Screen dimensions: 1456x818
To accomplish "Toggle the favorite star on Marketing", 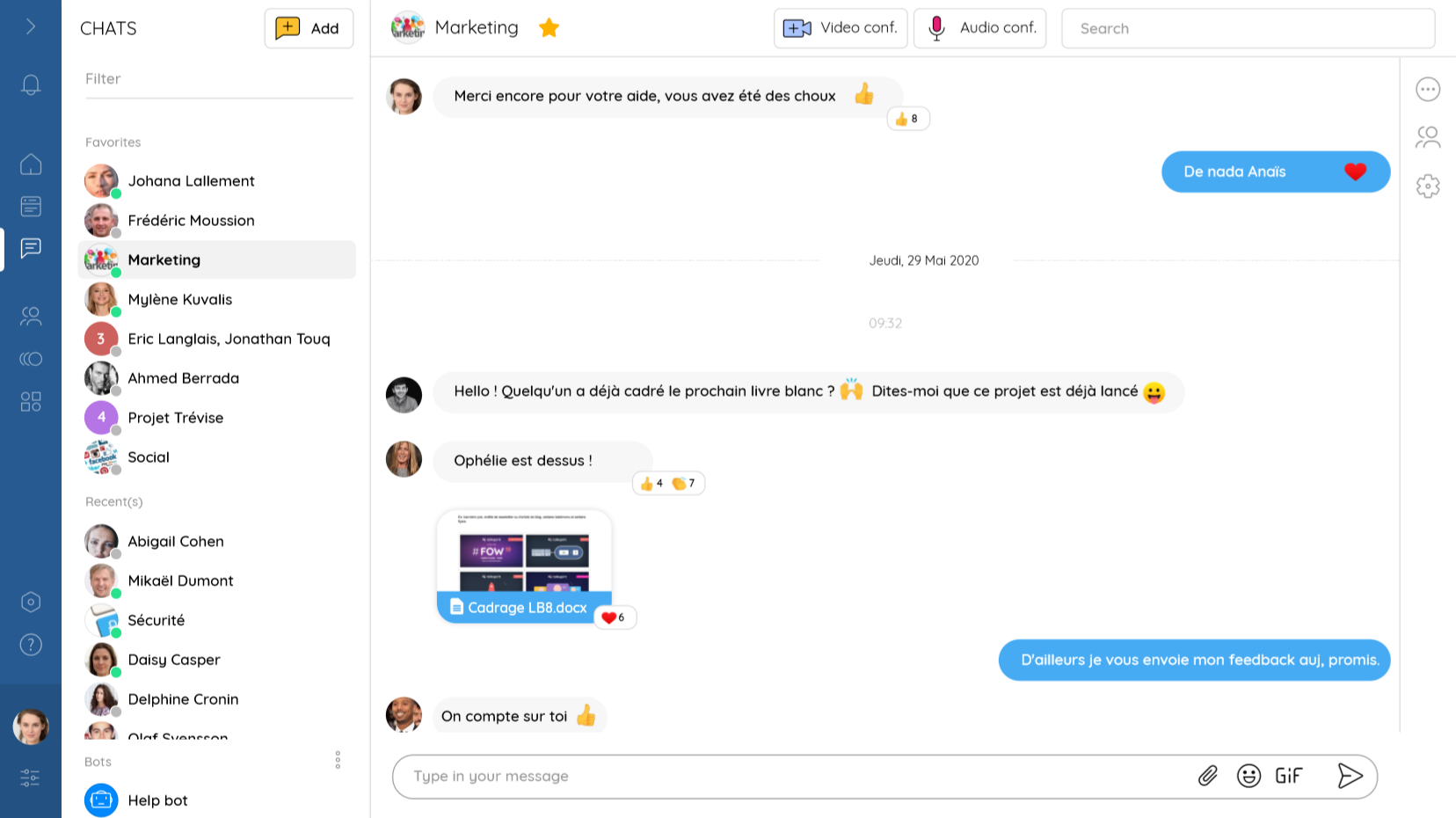I will (549, 27).
